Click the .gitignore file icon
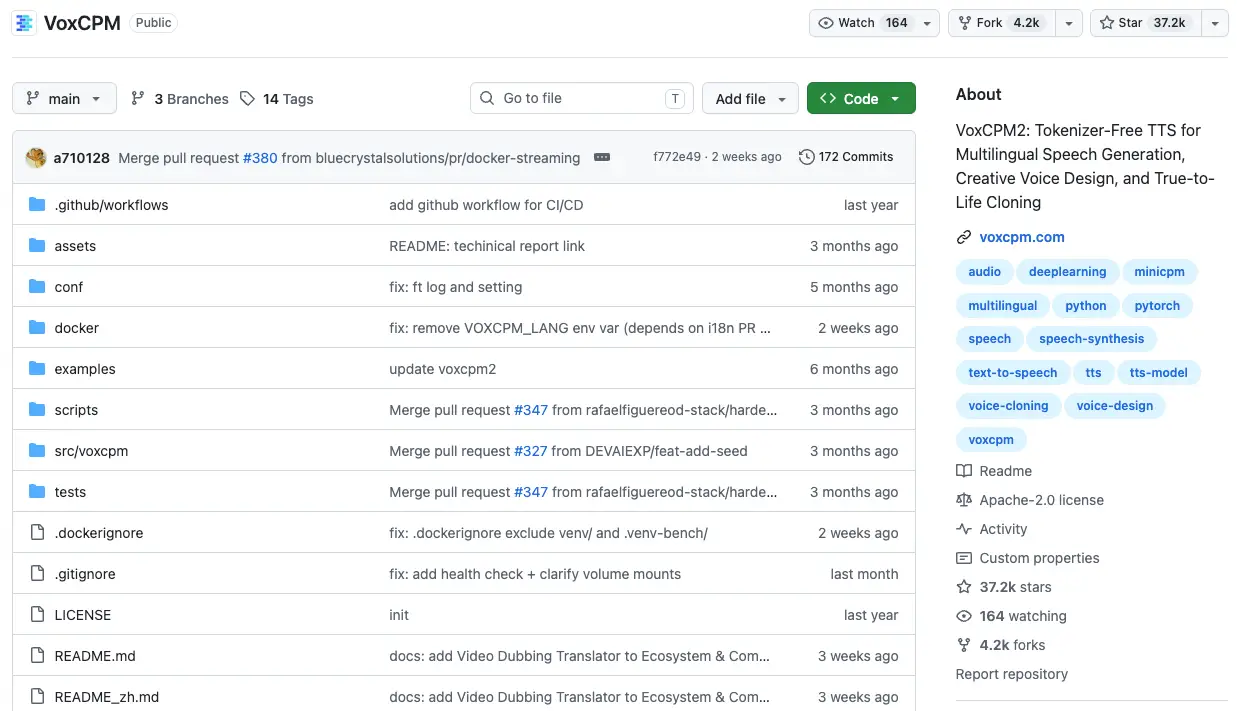This screenshot has width=1237, height=711. 37,574
